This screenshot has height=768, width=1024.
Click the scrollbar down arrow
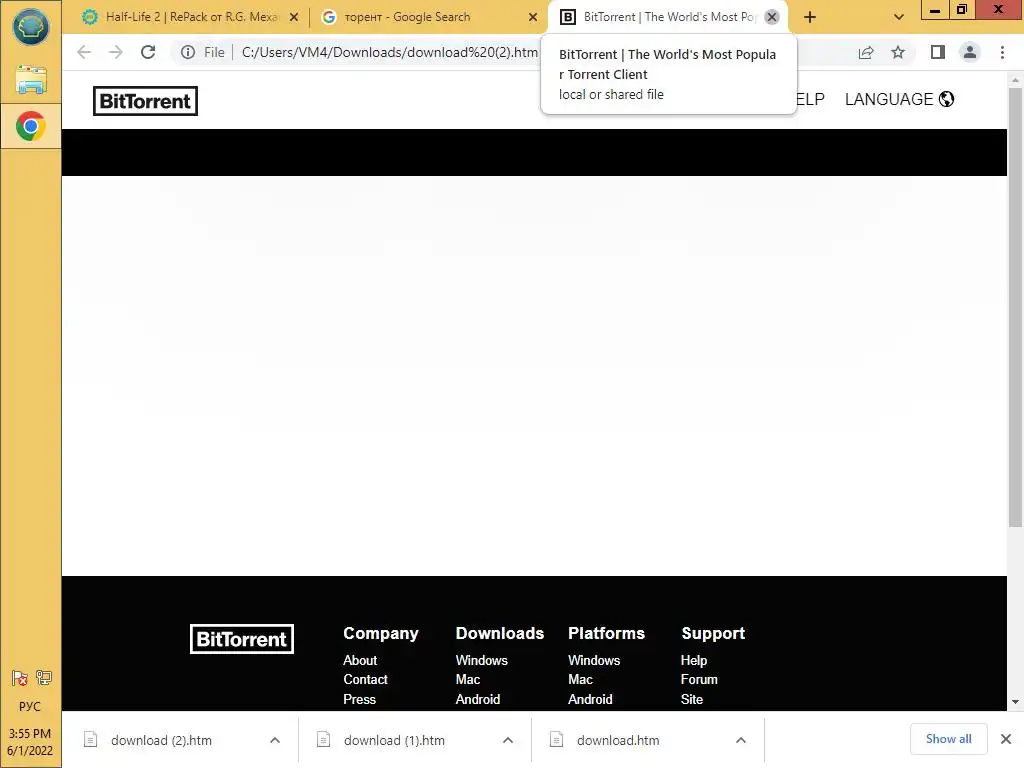(x=1015, y=702)
